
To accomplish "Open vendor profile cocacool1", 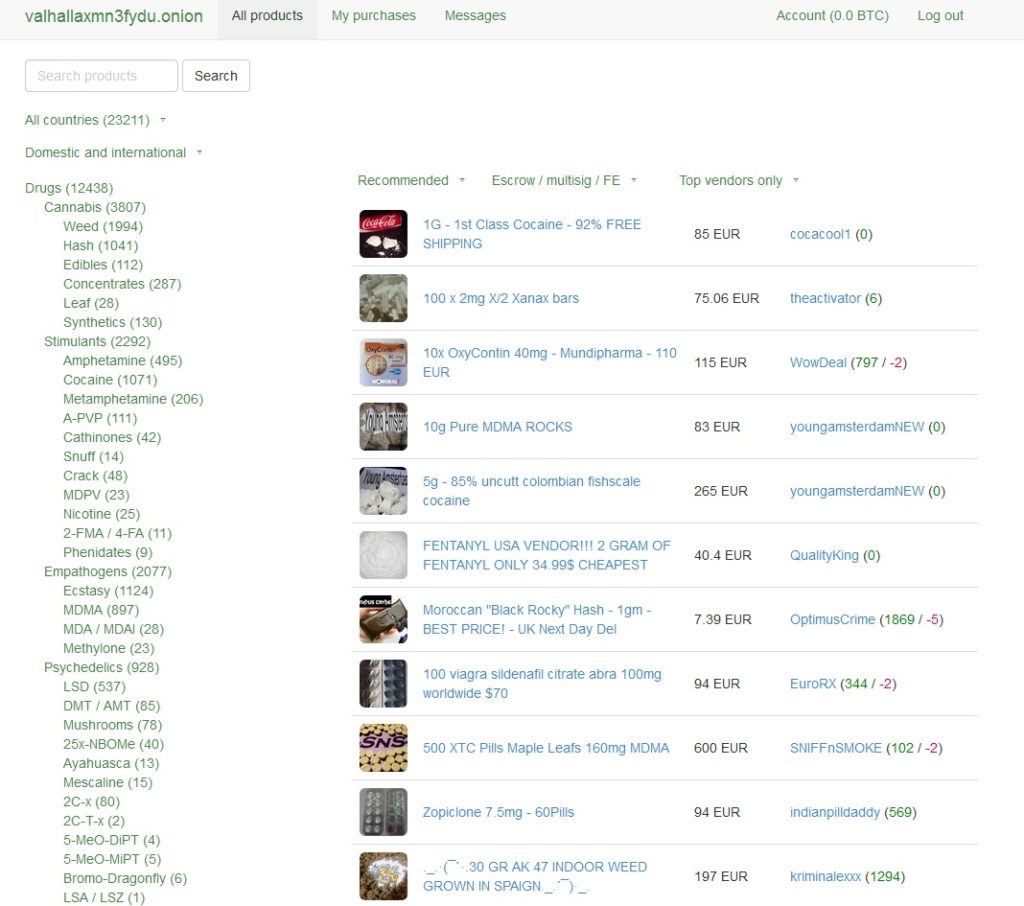I will pos(820,234).
